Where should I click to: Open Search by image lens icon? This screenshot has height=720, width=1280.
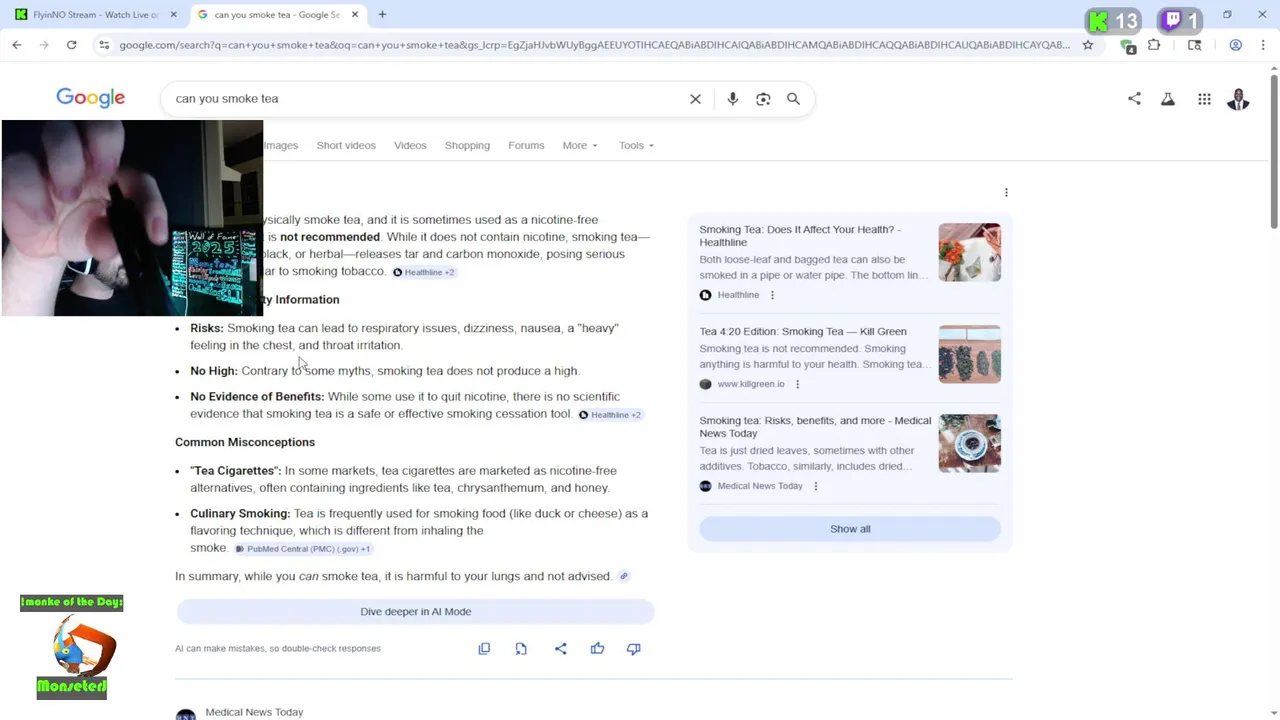tap(763, 99)
